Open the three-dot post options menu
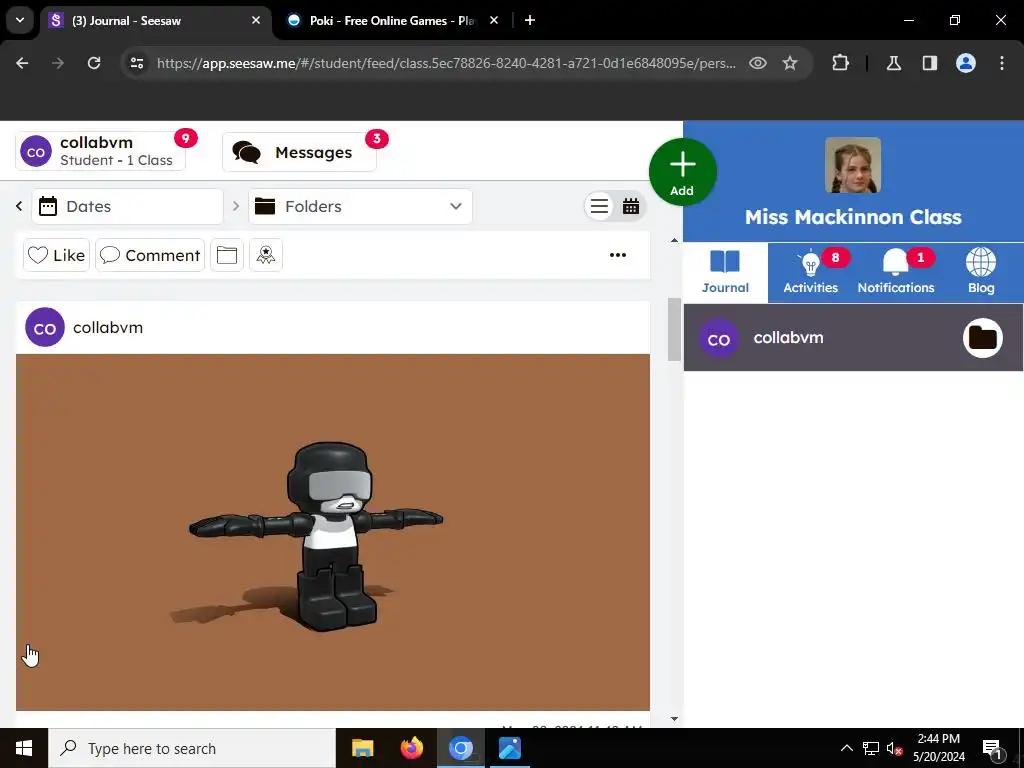 pyautogui.click(x=618, y=255)
